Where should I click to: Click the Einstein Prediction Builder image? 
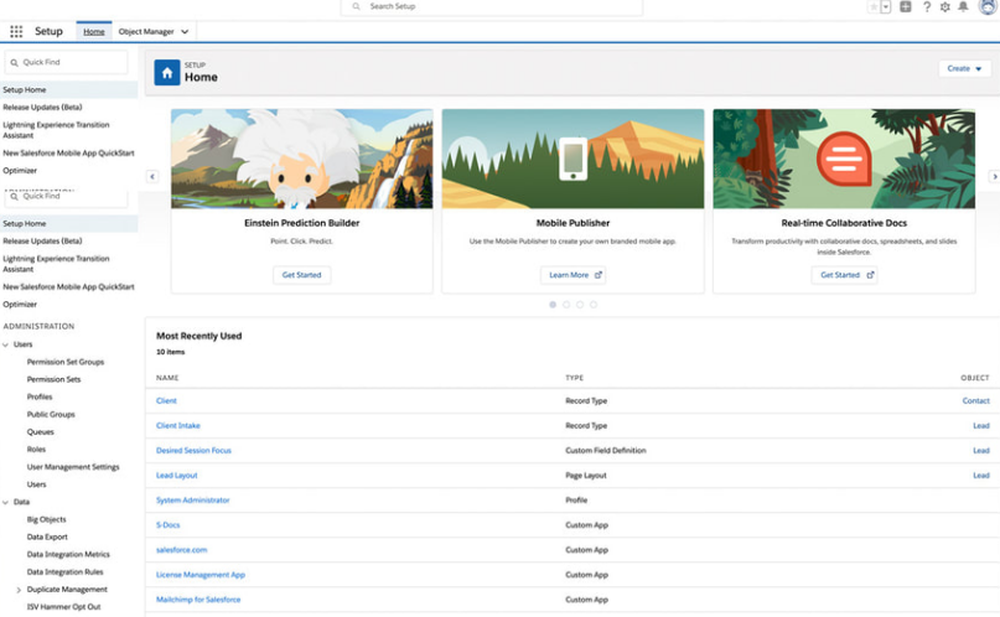[302, 159]
